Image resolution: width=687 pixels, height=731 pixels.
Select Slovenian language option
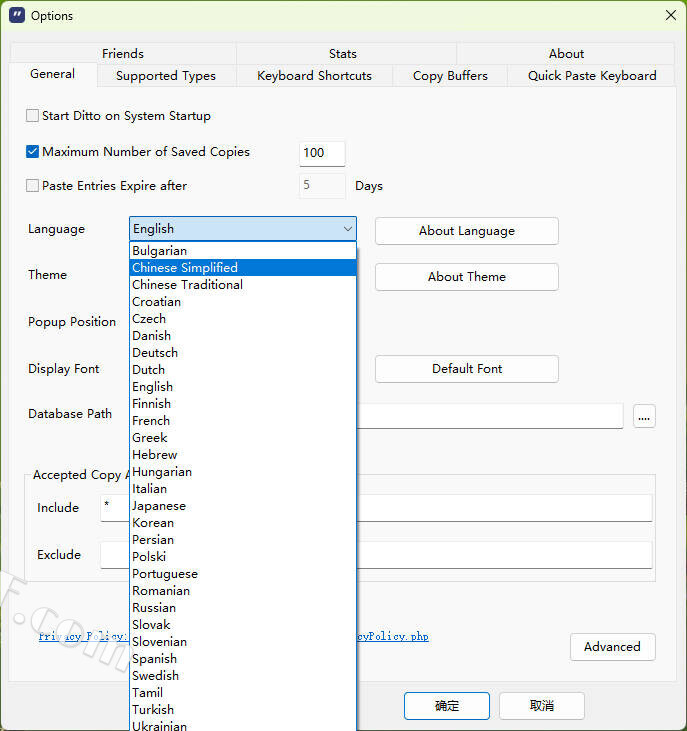tap(243, 642)
